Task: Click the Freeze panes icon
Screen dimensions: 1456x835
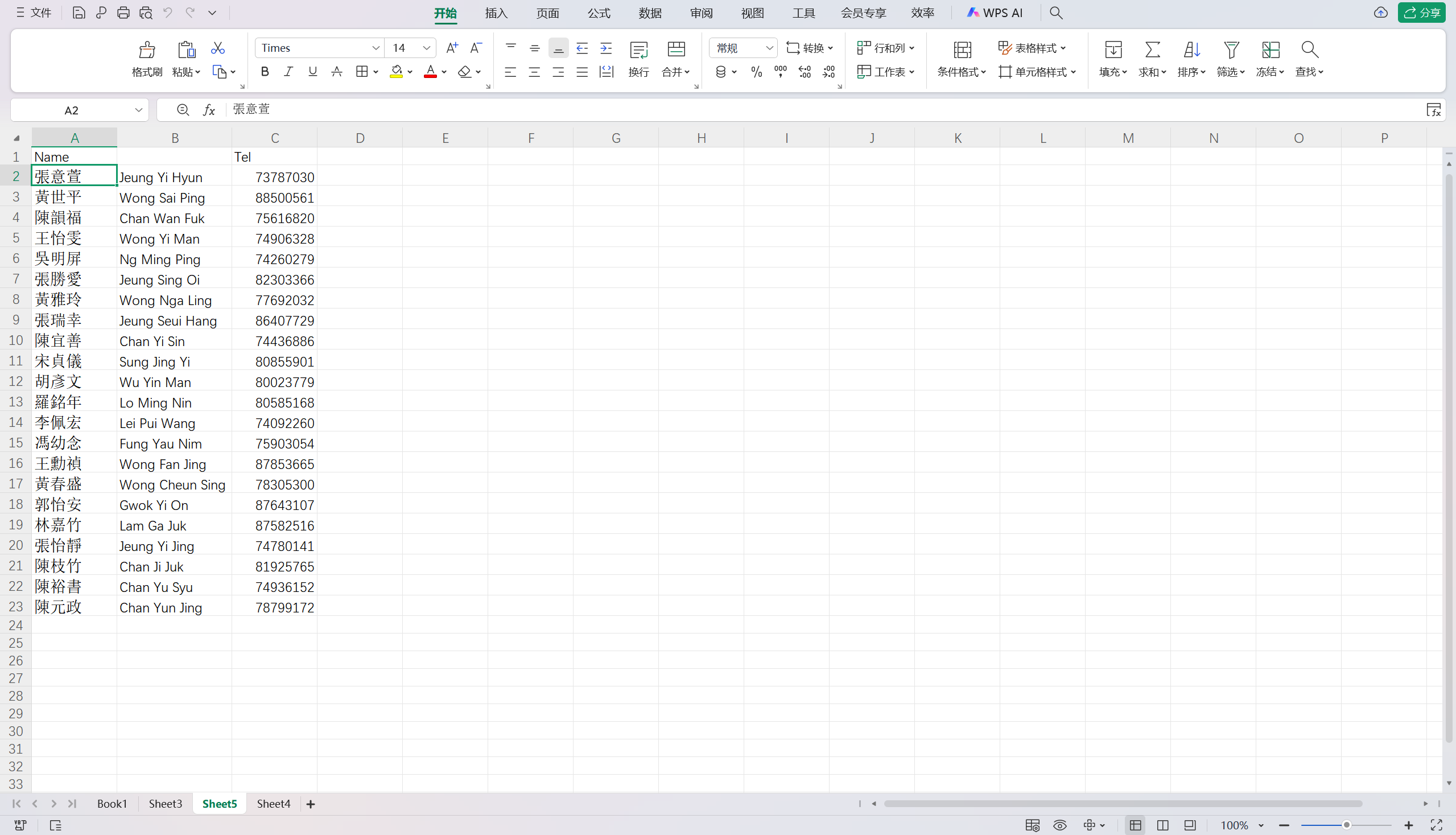Action: [x=1271, y=50]
